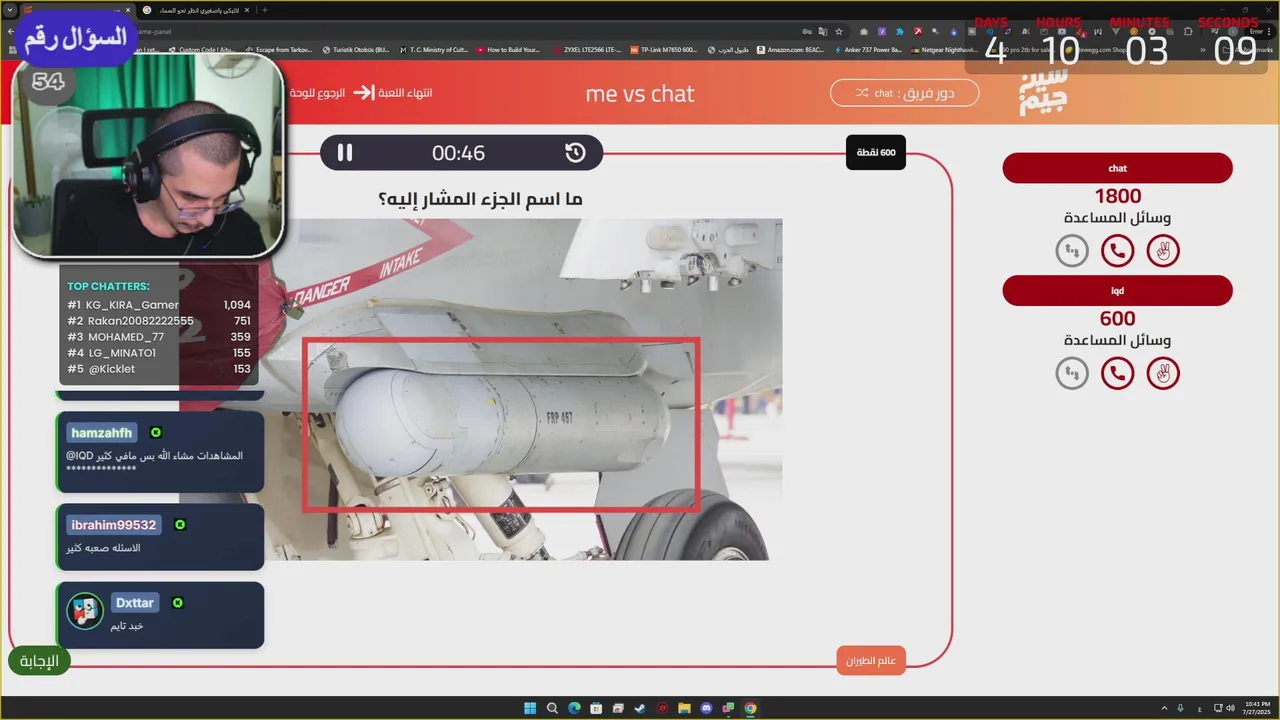1280x720 pixels.
Task: Click the 600 نقطة points badge
Action: click(876, 152)
